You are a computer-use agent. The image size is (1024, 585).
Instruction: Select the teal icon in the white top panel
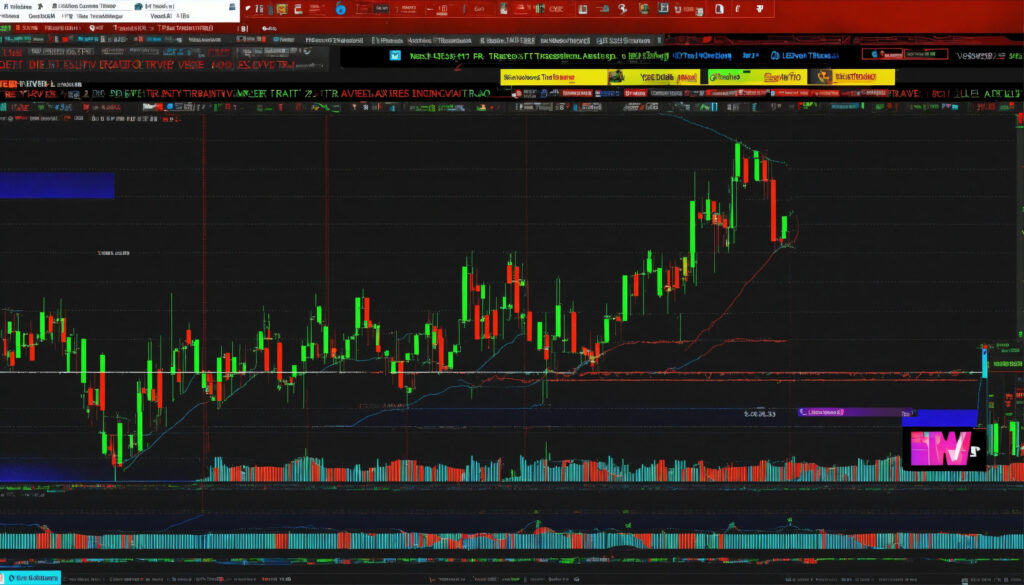pyautogui.click(x=138, y=6)
